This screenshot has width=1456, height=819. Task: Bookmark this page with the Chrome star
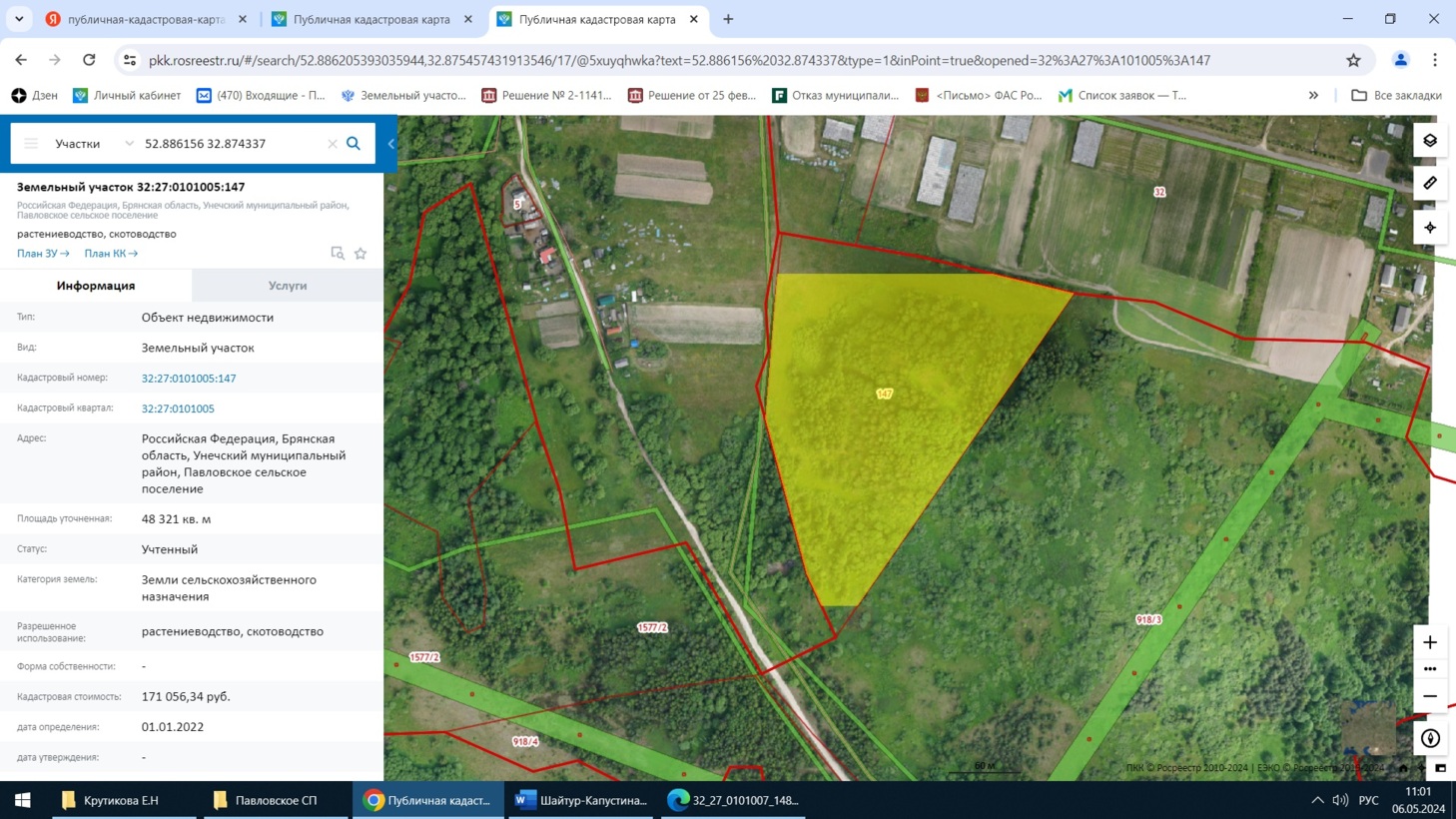[x=1353, y=60]
